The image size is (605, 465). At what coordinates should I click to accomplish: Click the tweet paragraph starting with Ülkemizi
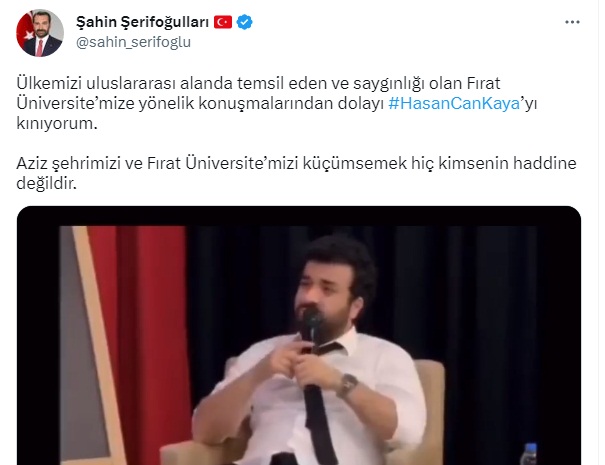(277, 103)
